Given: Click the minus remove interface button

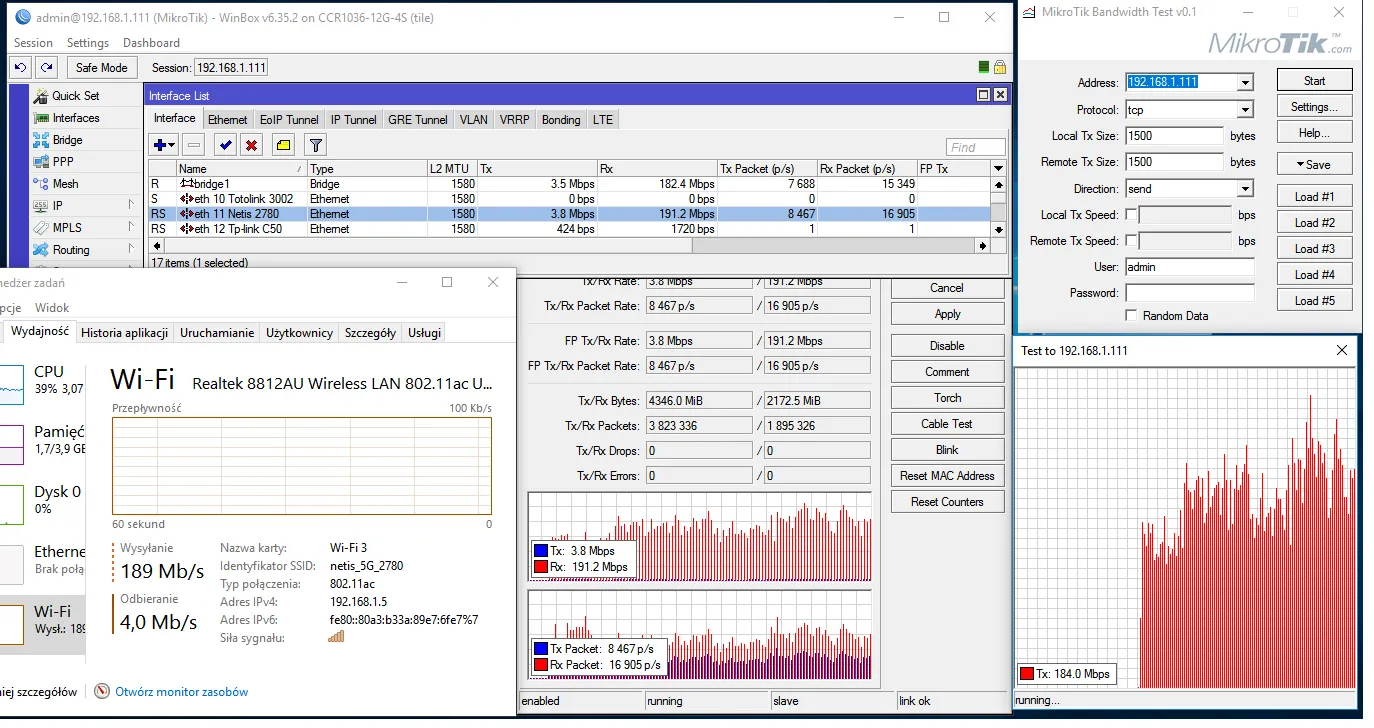Looking at the screenshot, I should coord(194,146).
